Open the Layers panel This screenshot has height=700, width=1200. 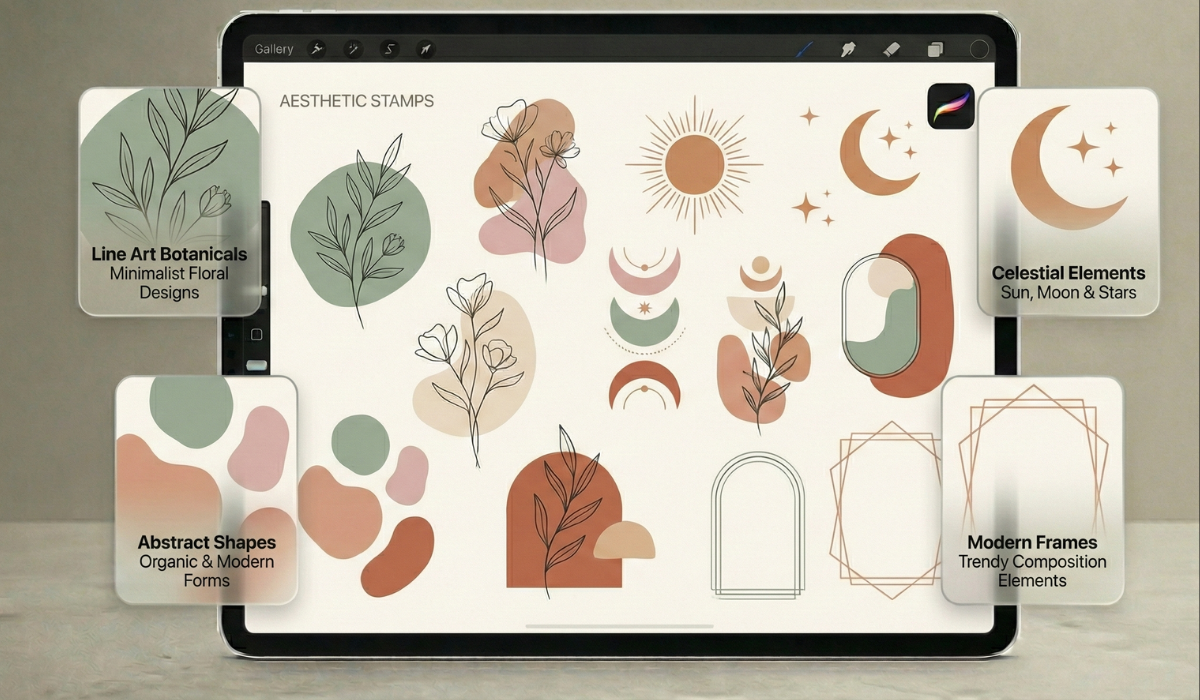pos(934,46)
